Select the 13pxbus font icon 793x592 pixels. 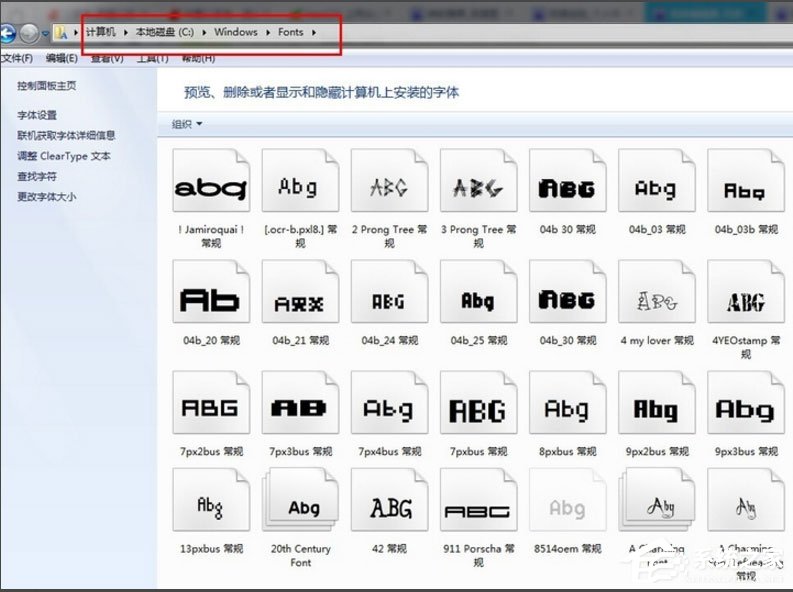point(211,499)
